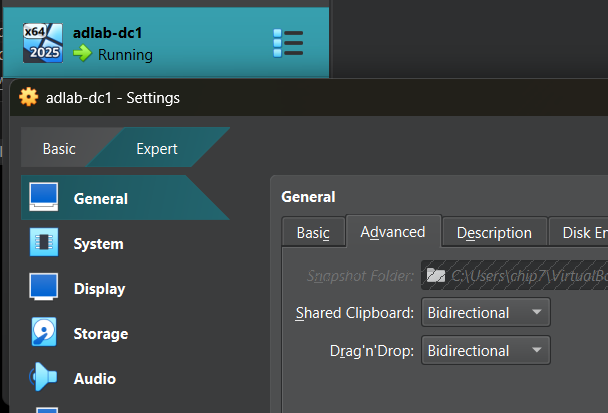
Task: Click the adlab-dc1 VM name text
Action: pos(108,33)
